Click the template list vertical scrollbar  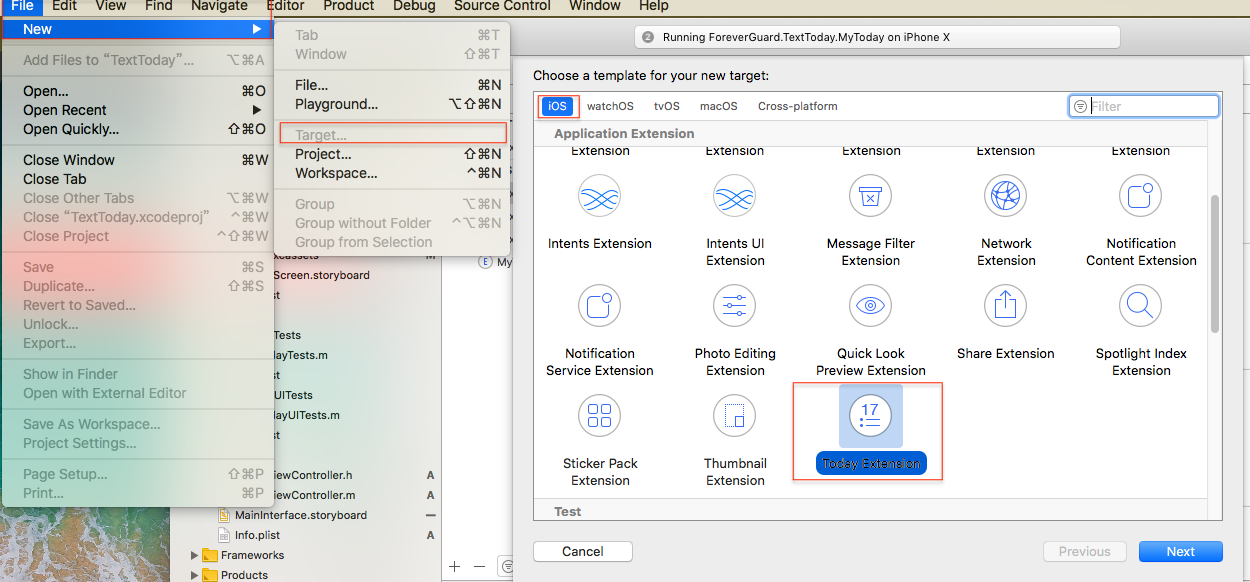click(x=1215, y=263)
